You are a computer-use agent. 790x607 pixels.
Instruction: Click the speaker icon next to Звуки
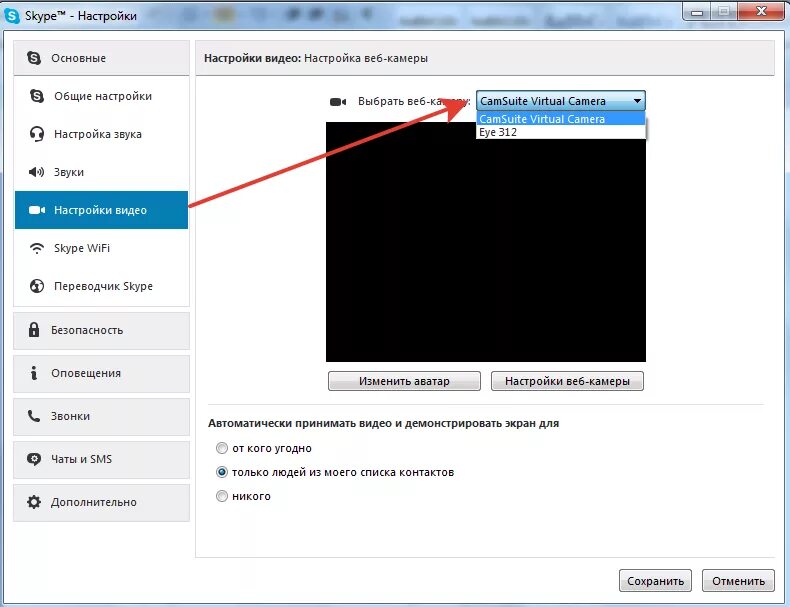coord(36,172)
